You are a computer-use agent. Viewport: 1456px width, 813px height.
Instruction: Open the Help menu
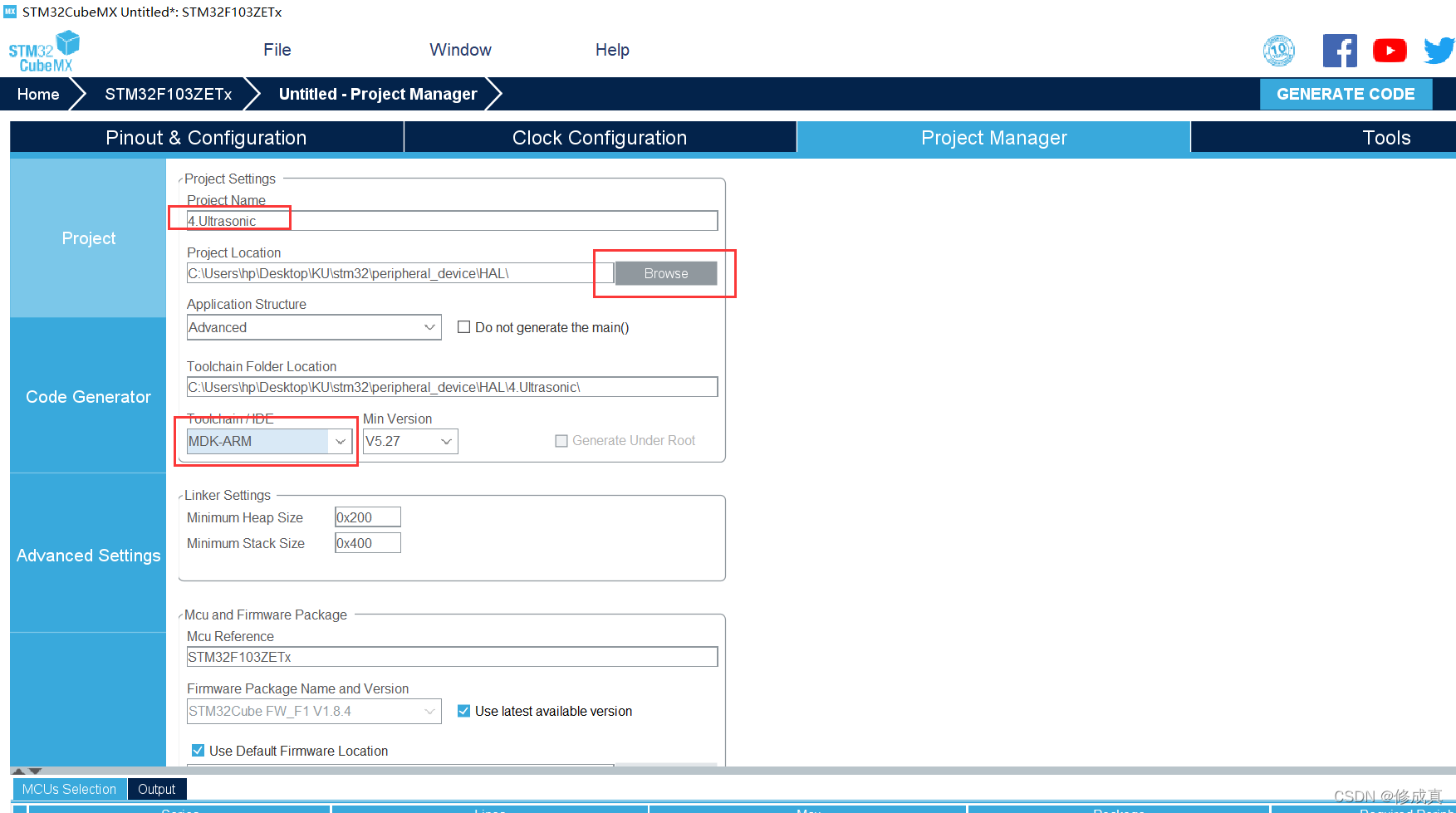(x=612, y=50)
